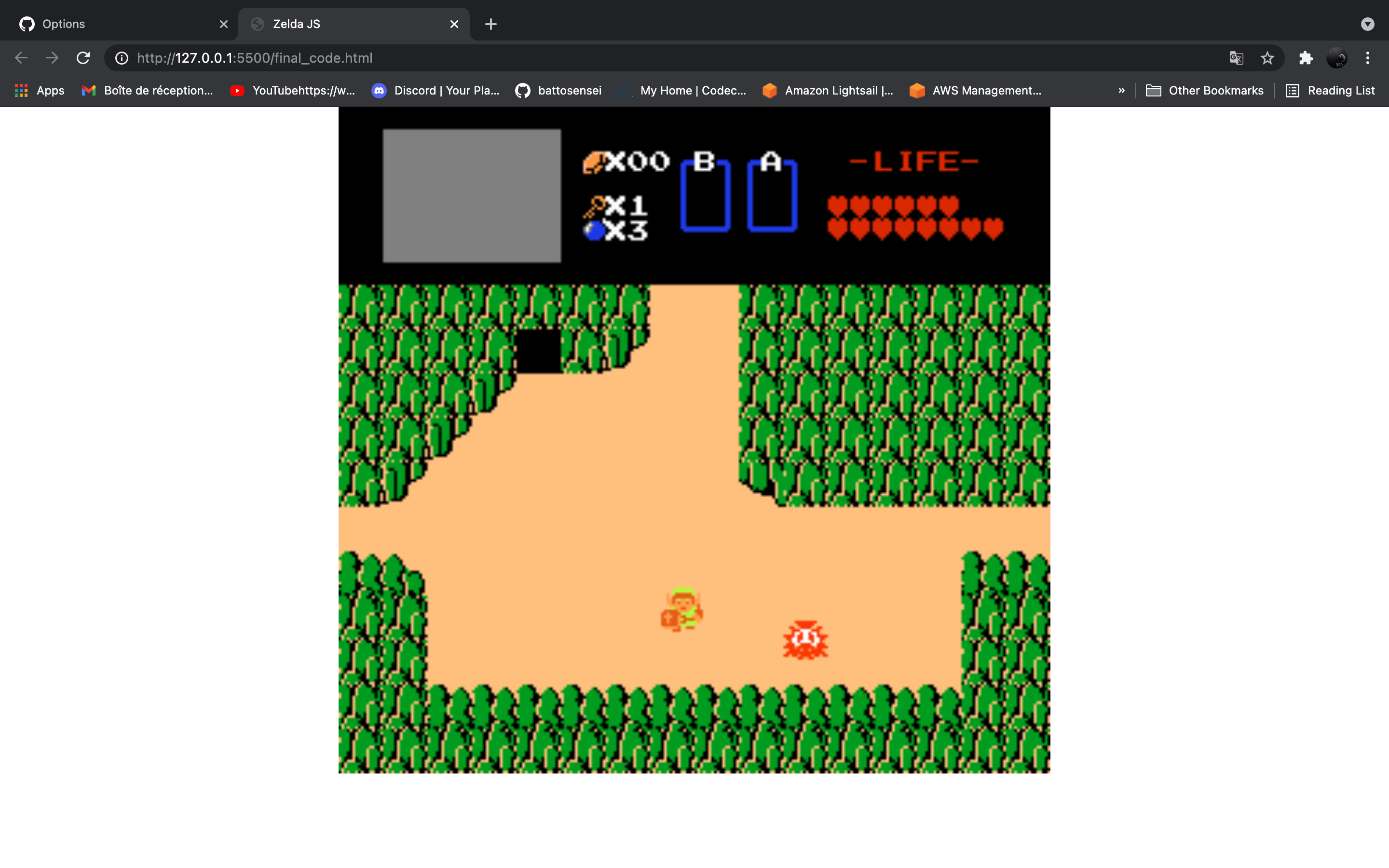
Task: Click the downloads chevron at top right
Action: [x=1367, y=24]
